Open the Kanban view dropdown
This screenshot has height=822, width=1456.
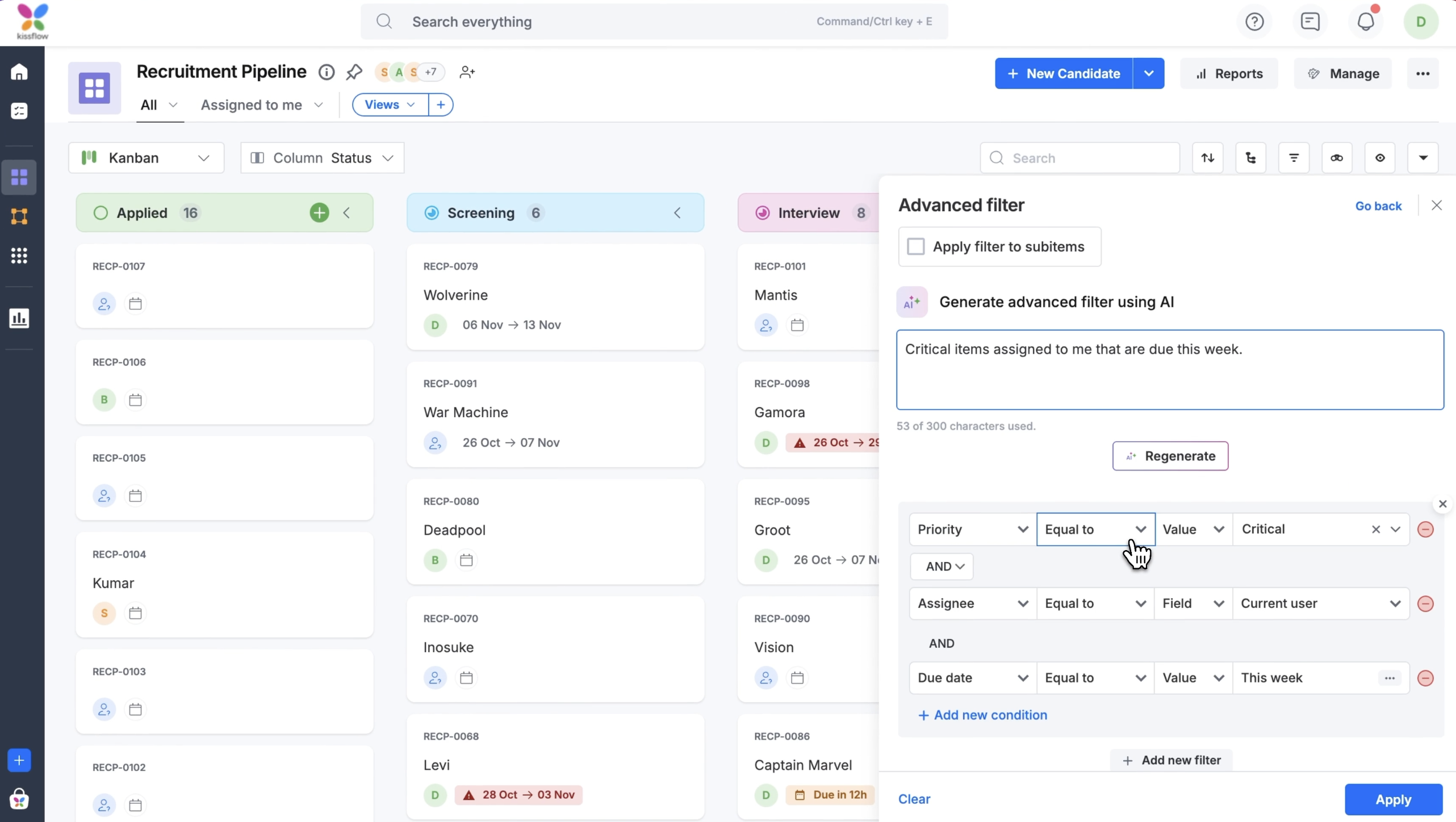tap(147, 158)
